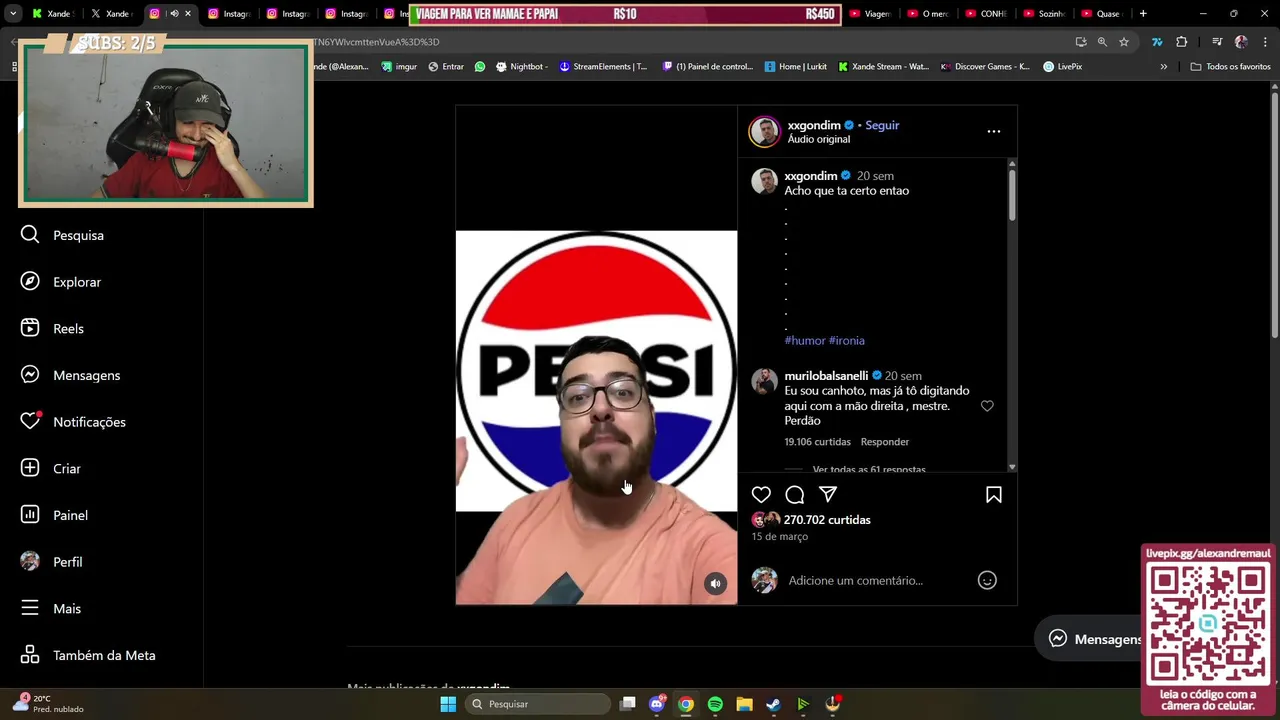The width and height of the screenshot is (1280, 720).
Task: Open Windows Start button
Action: 448,704
